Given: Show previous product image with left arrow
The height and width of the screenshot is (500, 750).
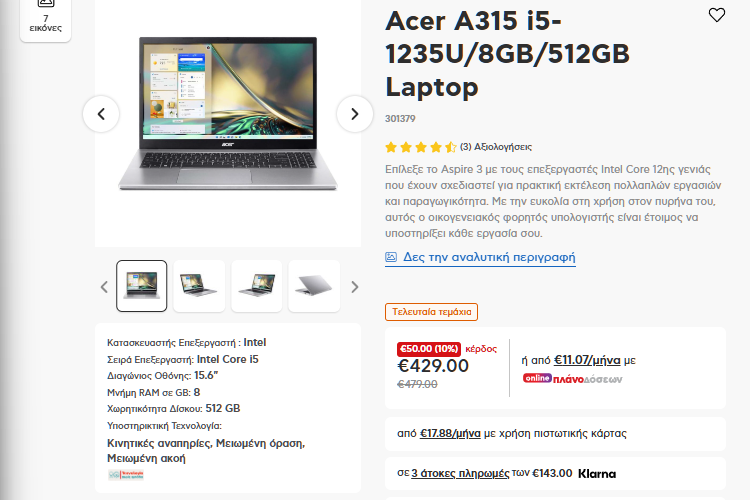Looking at the screenshot, I should (101, 114).
